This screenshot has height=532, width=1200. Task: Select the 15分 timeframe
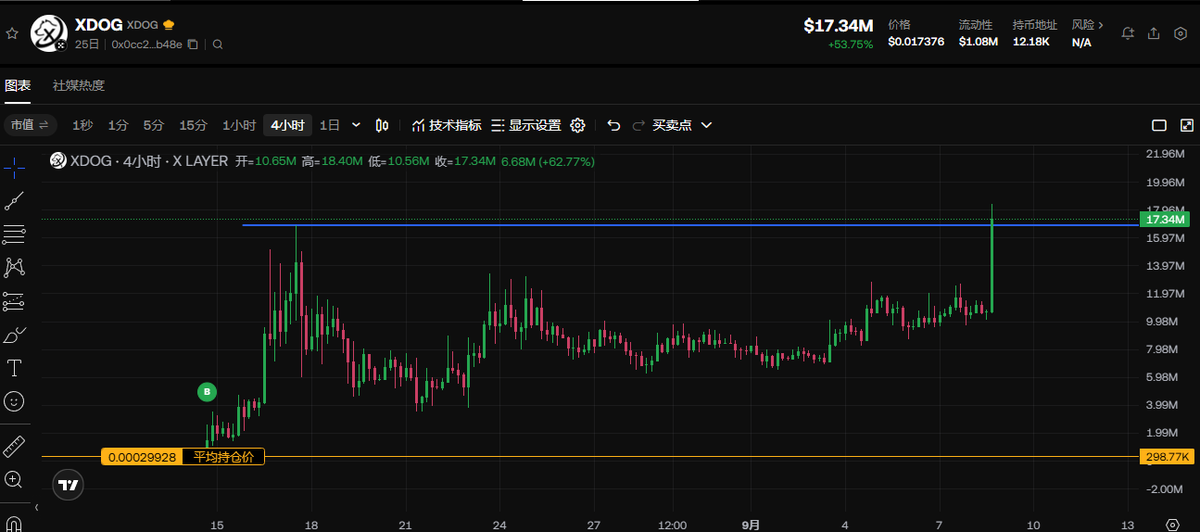click(193, 125)
